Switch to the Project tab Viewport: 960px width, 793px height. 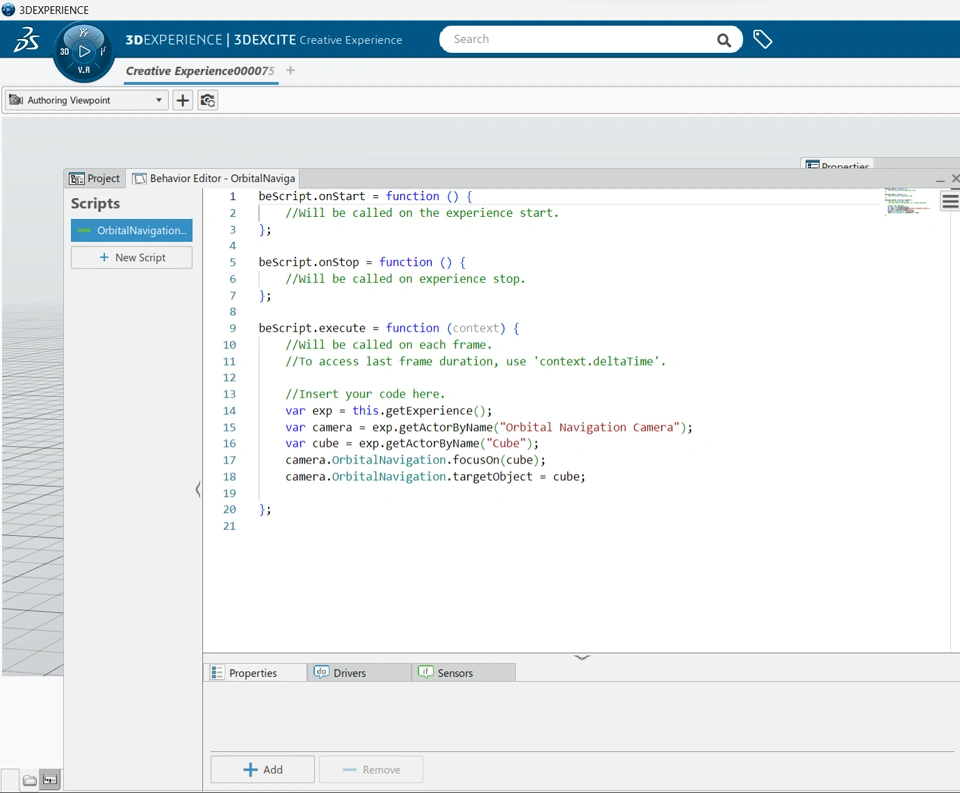pyautogui.click(x=94, y=178)
